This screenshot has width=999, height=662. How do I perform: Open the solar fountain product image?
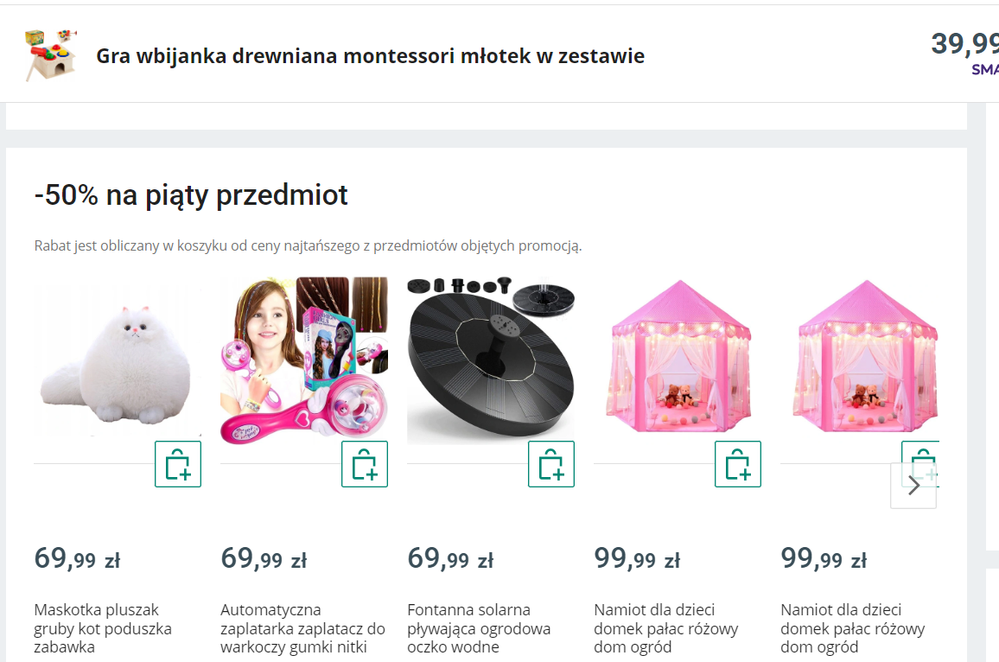[x=491, y=361]
